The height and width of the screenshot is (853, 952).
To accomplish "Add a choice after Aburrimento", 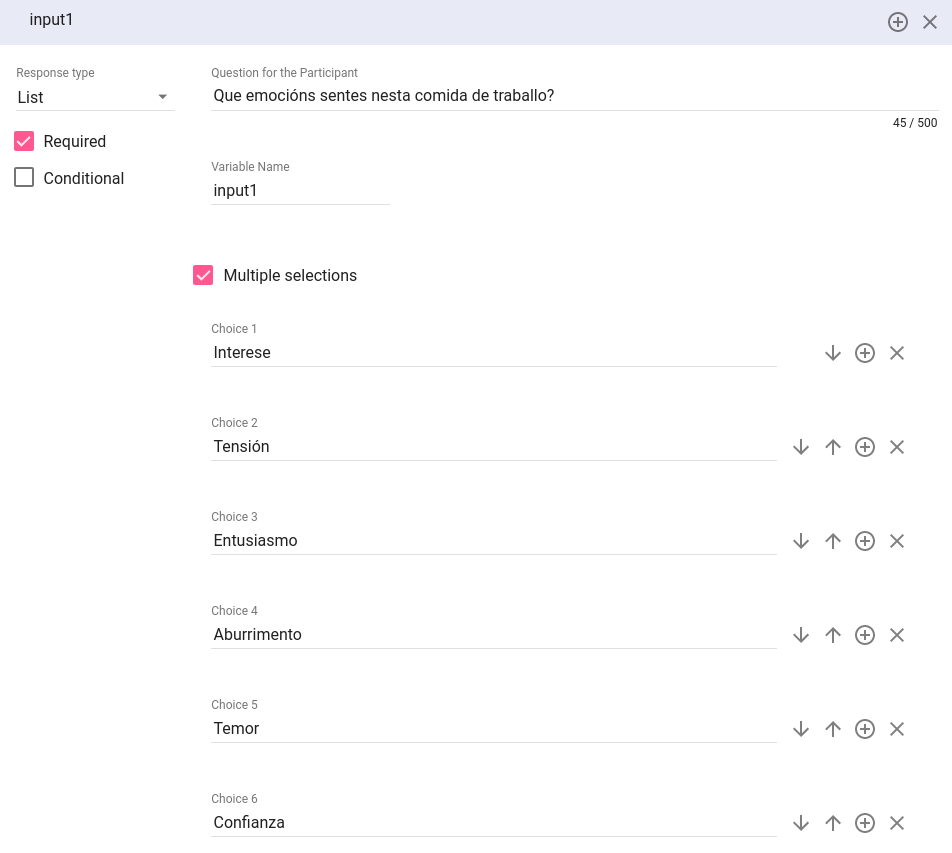I will tap(865, 635).
